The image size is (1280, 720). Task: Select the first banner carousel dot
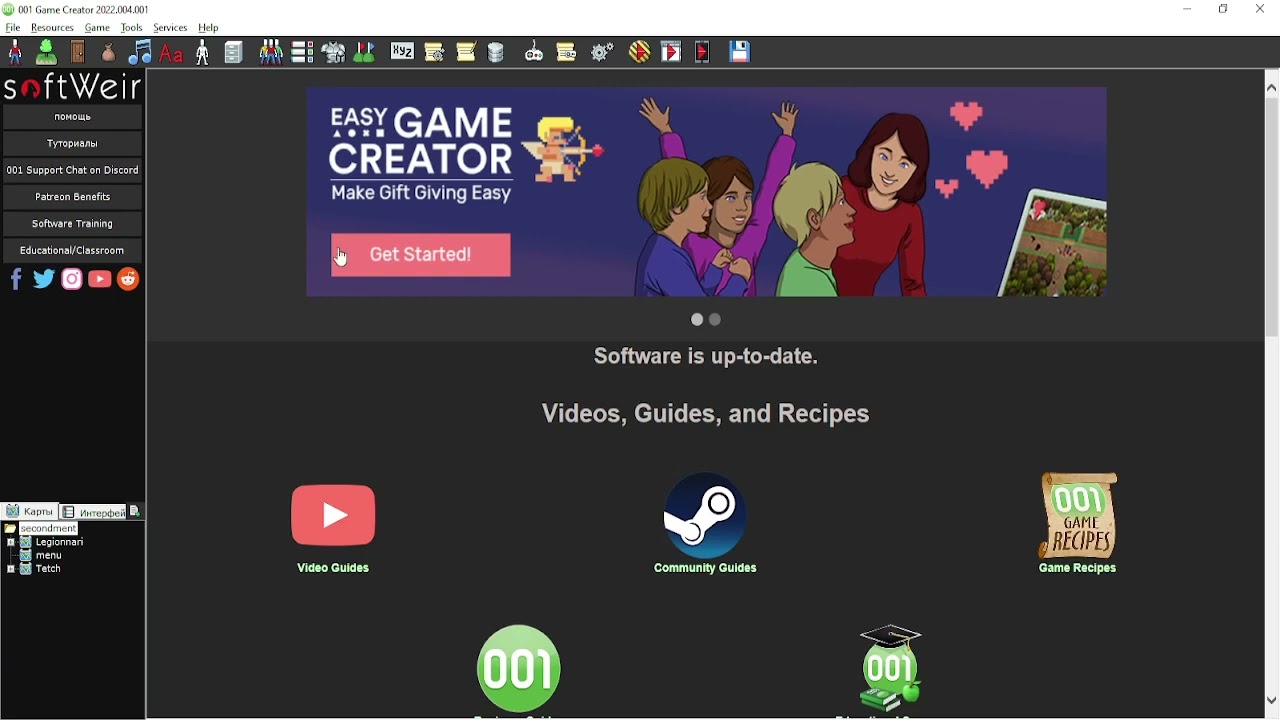click(x=697, y=320)
